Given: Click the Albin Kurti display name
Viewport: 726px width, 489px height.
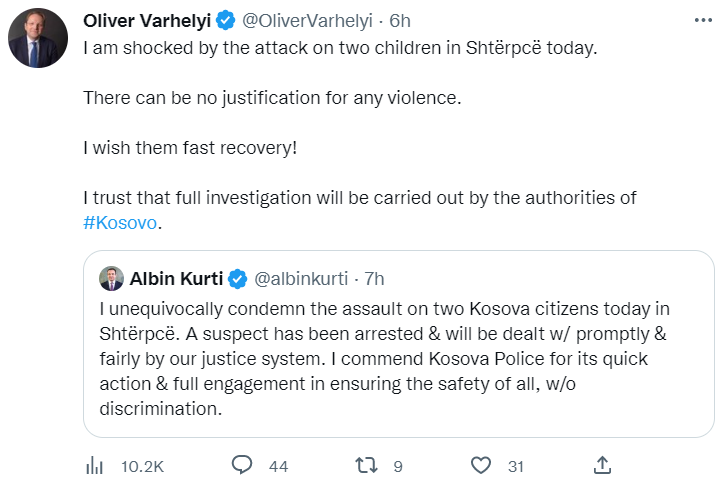Looking at the screenshot, I should tap(176, 278).
